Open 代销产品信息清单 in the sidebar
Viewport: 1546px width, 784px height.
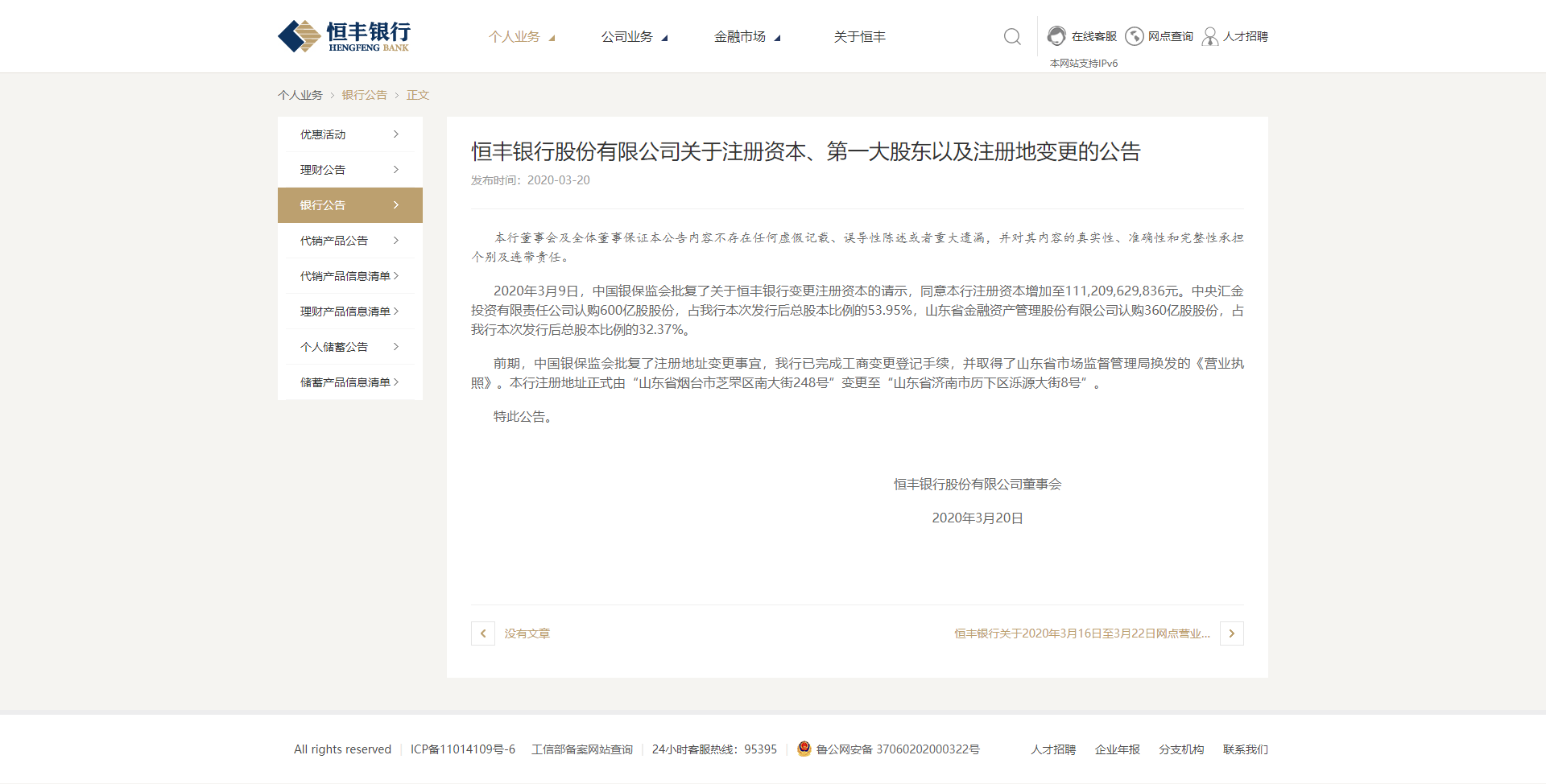pos(350,276)
